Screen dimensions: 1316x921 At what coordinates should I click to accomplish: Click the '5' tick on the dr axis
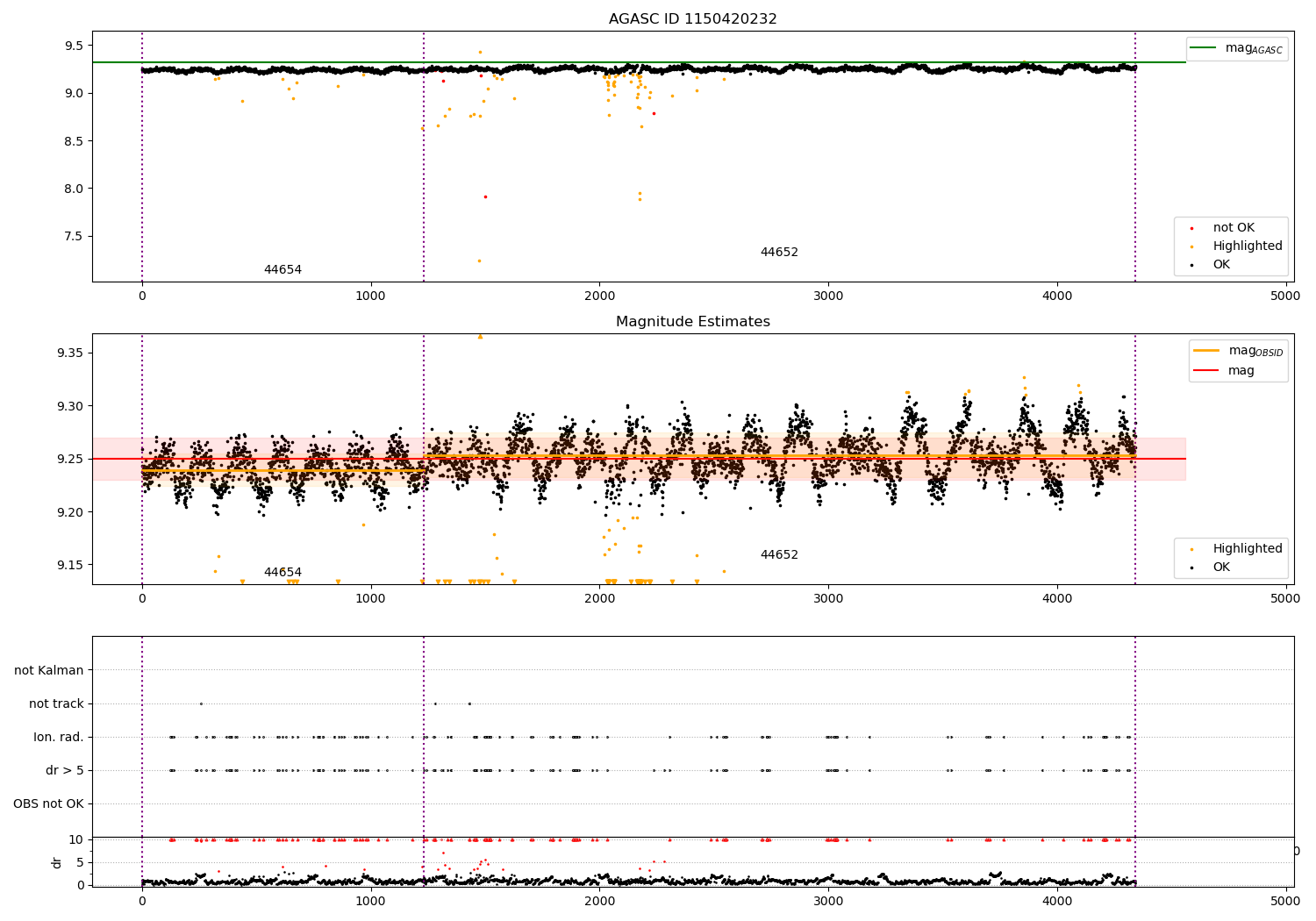tap(80, 862)
